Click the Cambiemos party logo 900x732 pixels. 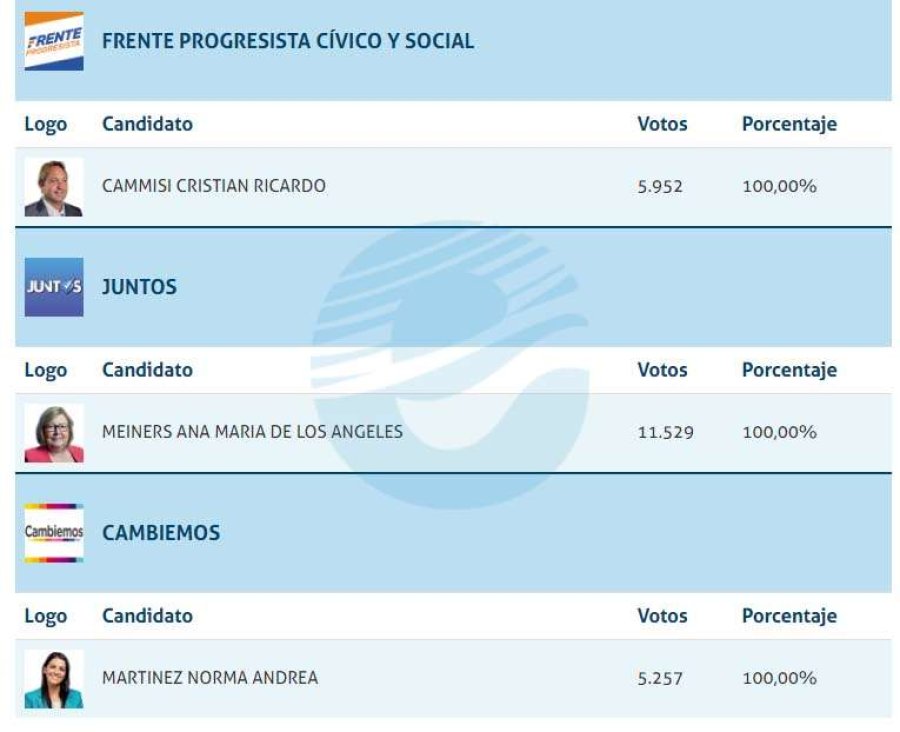tap(54, 533)
